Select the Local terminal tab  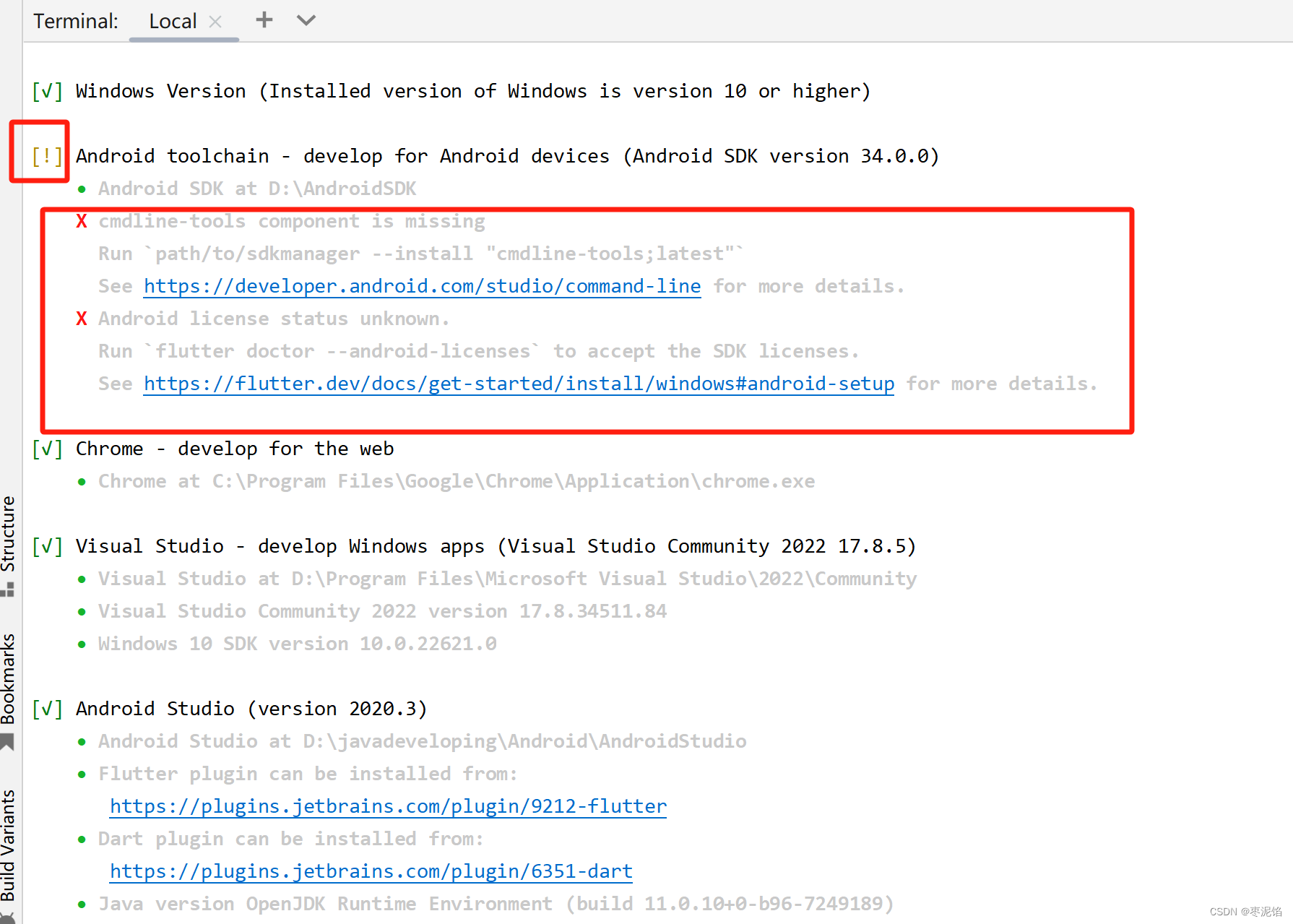[x=173, y=22]
